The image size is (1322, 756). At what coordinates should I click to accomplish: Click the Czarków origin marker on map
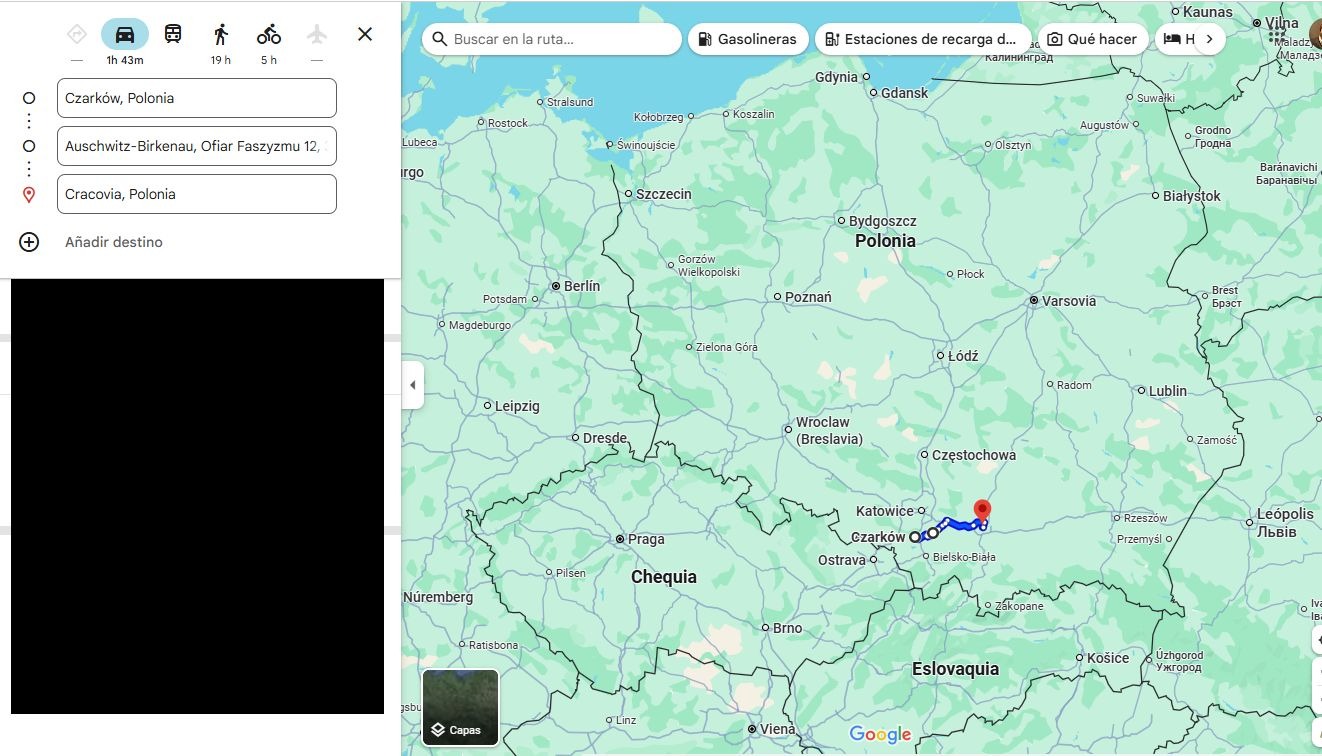point(915,537)
